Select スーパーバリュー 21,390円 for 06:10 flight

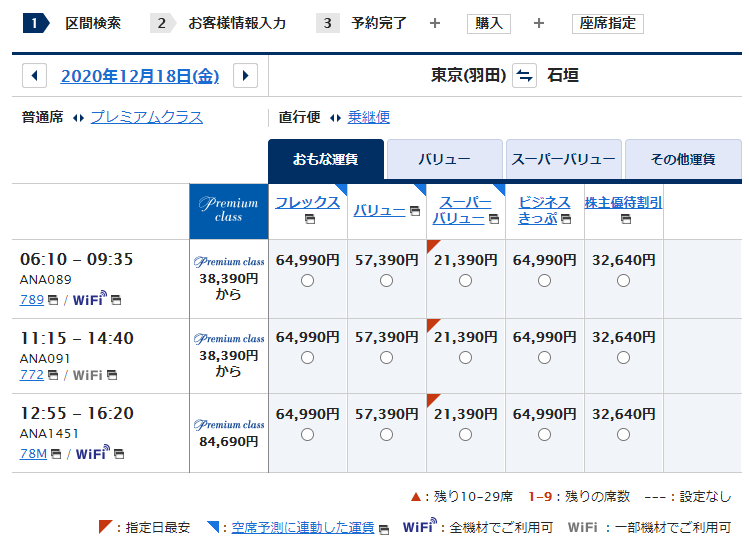[x=465, y=280]
